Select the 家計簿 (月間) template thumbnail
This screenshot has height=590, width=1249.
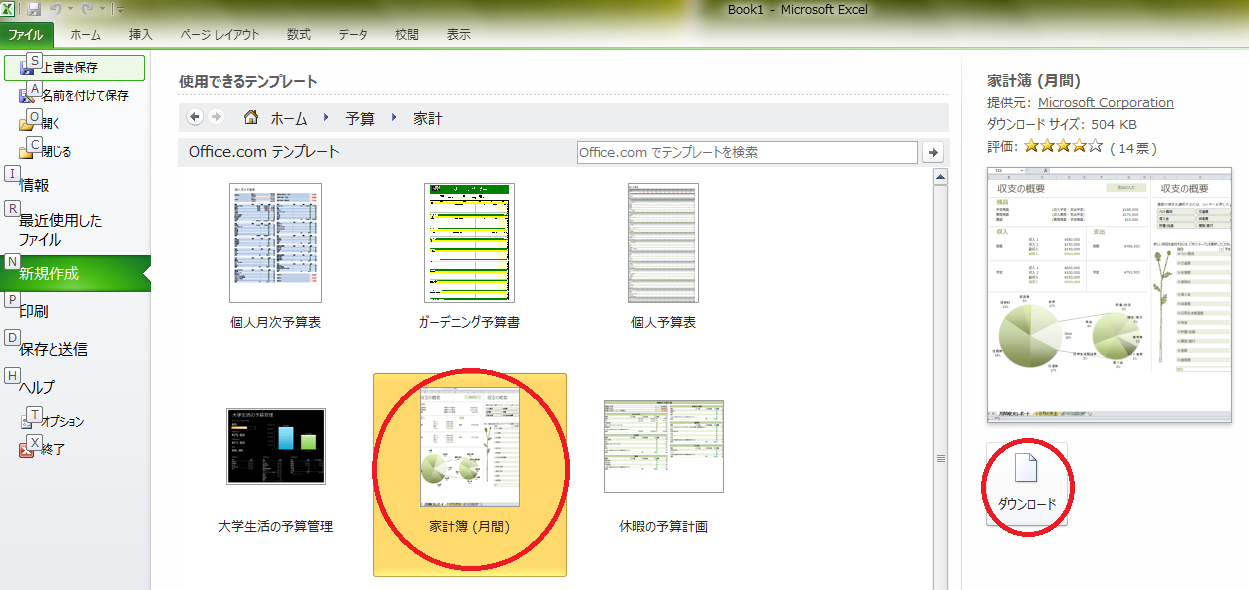[470, 475]
